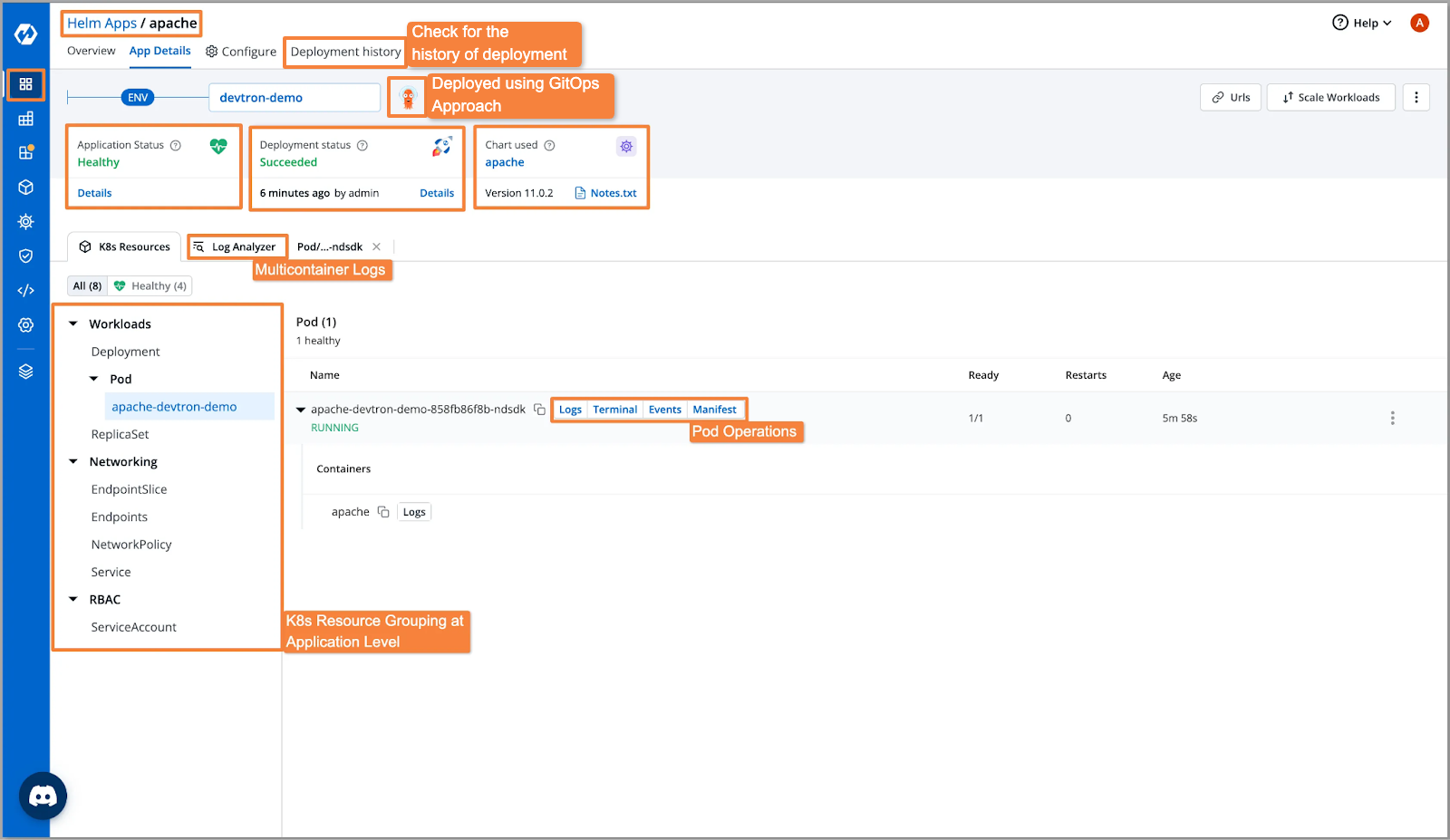Image resolution: width=1450 pixels, height=840 pixels.
Task: Click the Deployment status help icon
Action: click(362, 145)
